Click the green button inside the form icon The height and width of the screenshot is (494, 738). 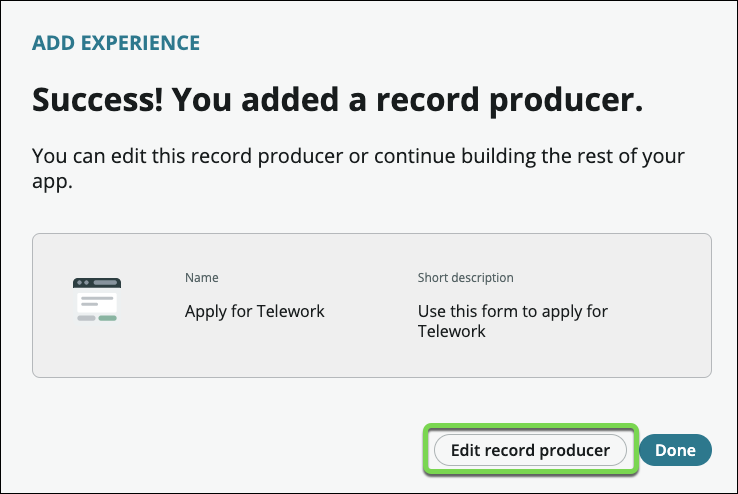[108, 318]
